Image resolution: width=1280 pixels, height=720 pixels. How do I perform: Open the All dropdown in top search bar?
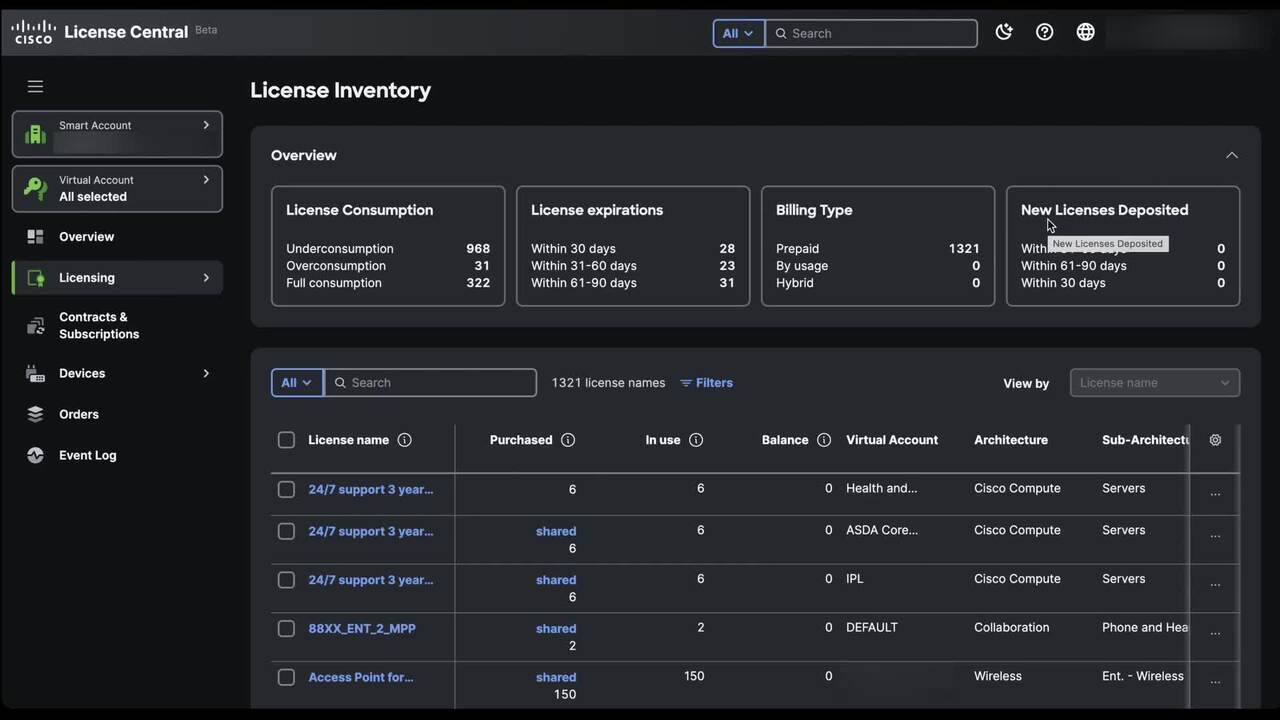pyautogui.click(x=738, y=33)
